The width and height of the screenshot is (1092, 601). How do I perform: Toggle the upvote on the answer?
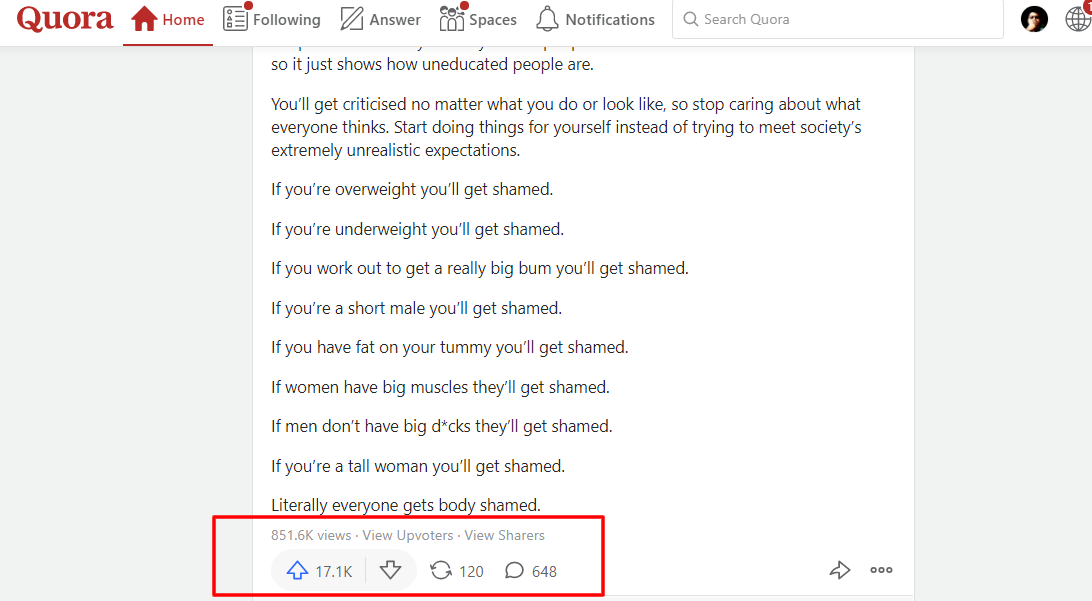tap(296, 570)
